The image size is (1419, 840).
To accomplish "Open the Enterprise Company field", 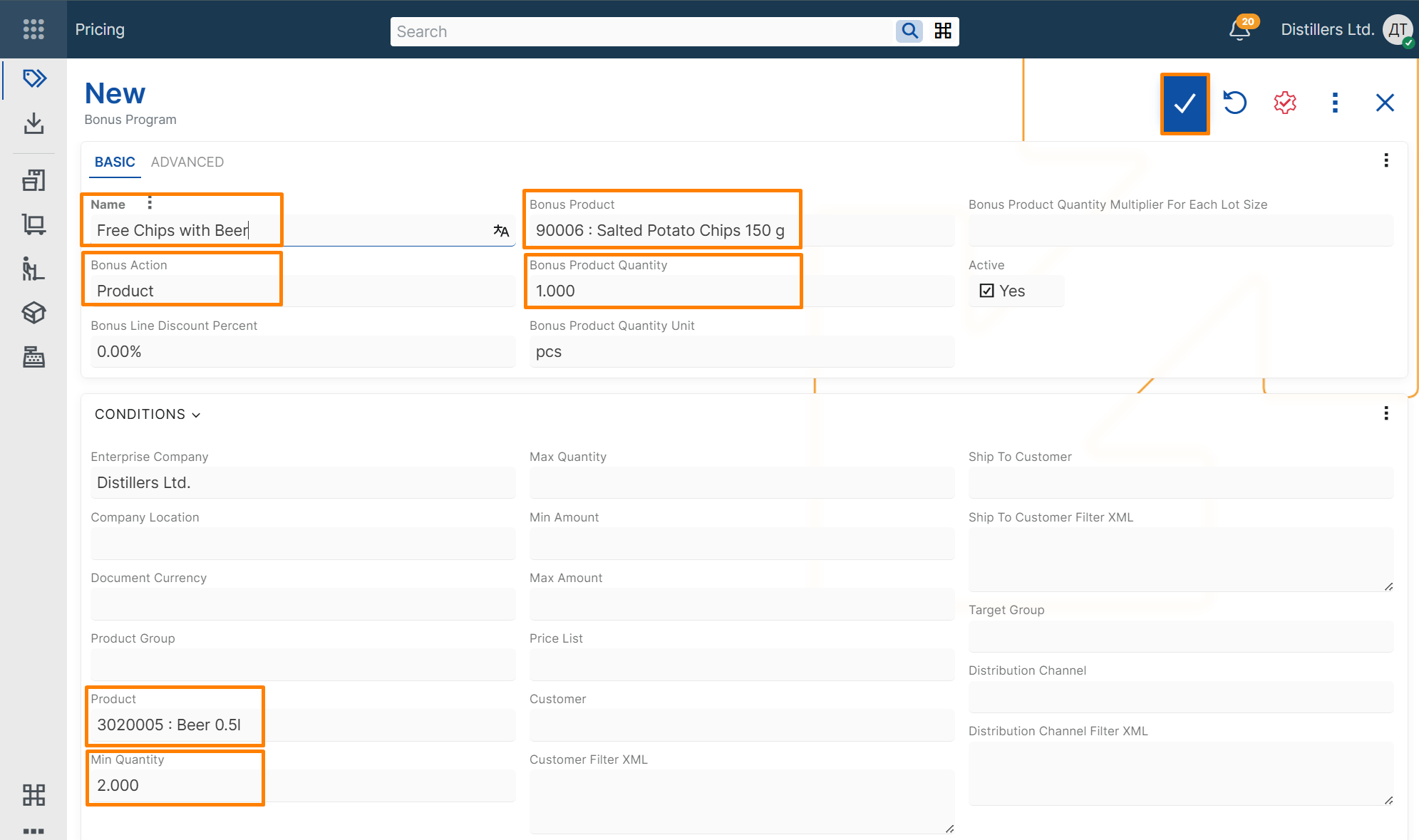I will coord(302,482).
